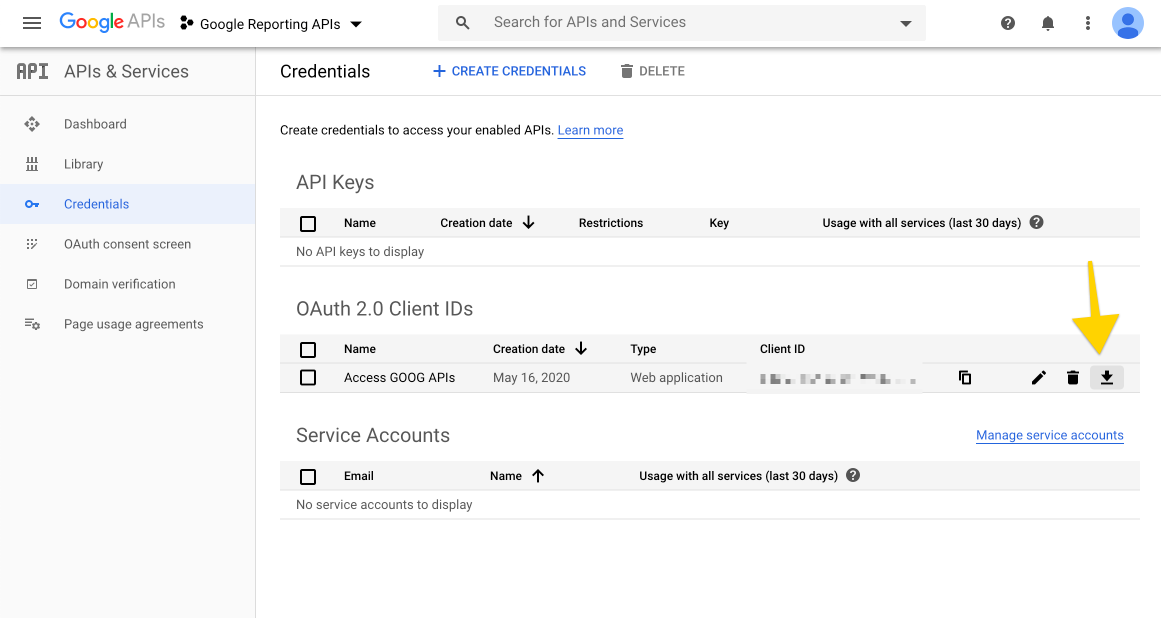The image size is (1161, 618).
Task: Click No service accounts to display text
Action: pyautogui.click(x=384, y=505)
